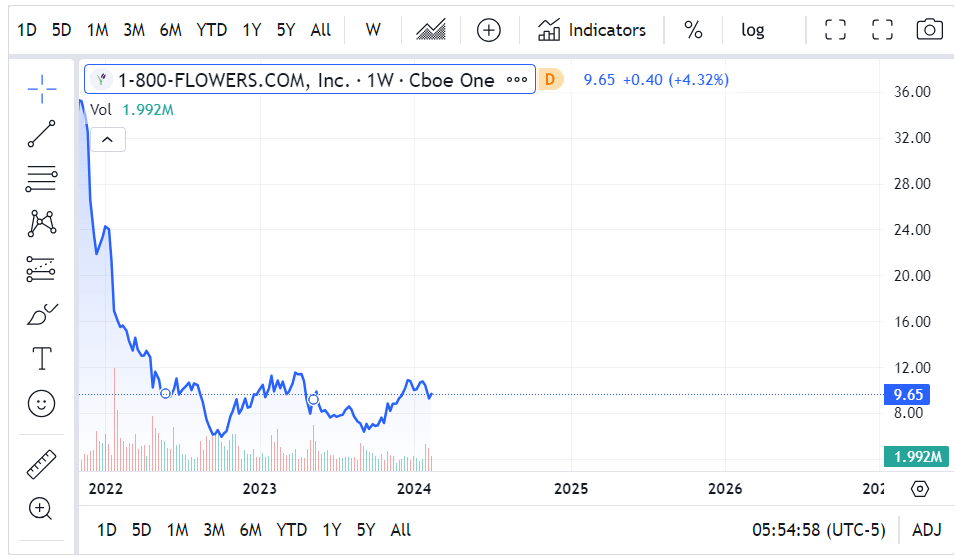This screenshot has height=559, width=956.
Task: Choose bottom 1D date range
Action: [x=107, y=530]
